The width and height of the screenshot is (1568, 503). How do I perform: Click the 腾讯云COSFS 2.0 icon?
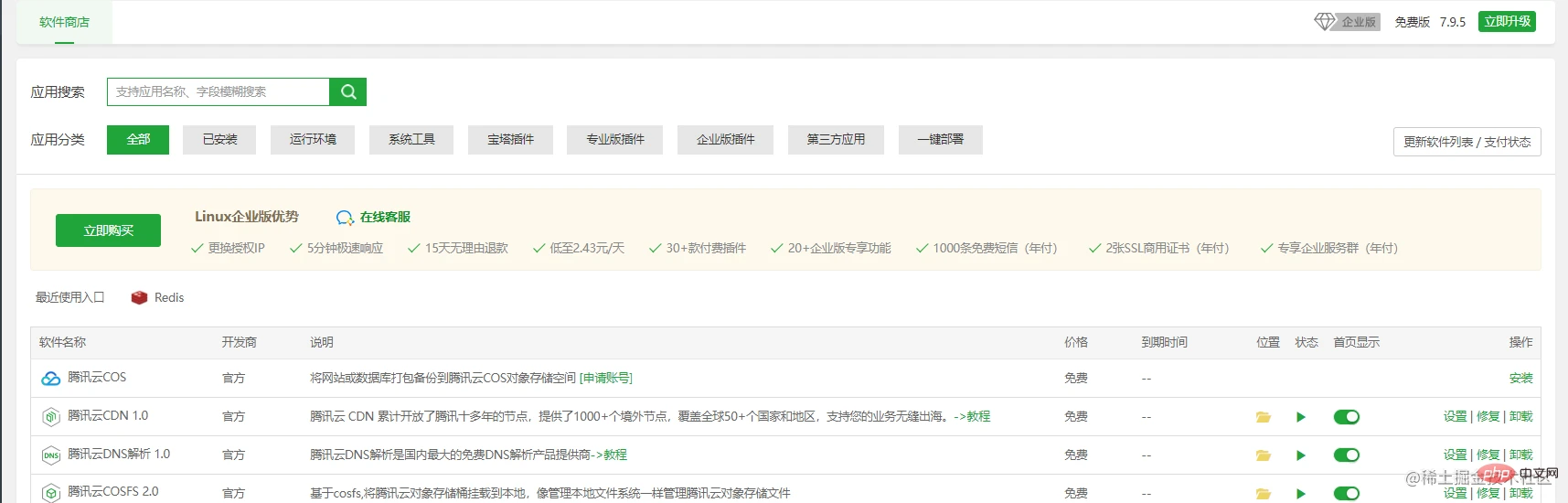[x=51, y=493]
